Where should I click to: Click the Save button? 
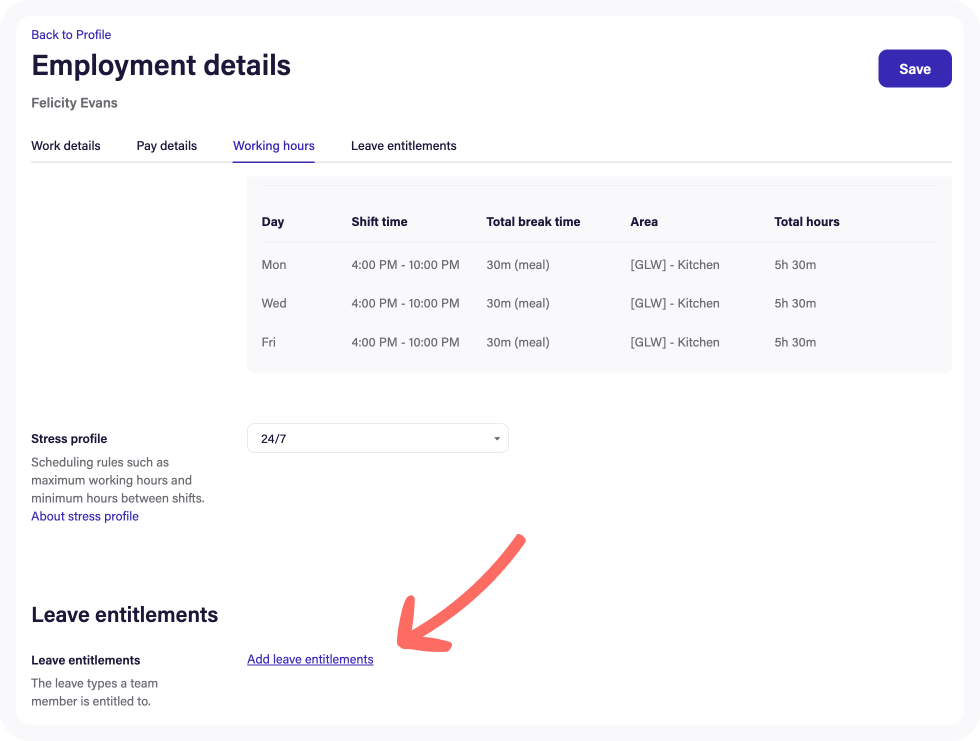tap(913, 68)
